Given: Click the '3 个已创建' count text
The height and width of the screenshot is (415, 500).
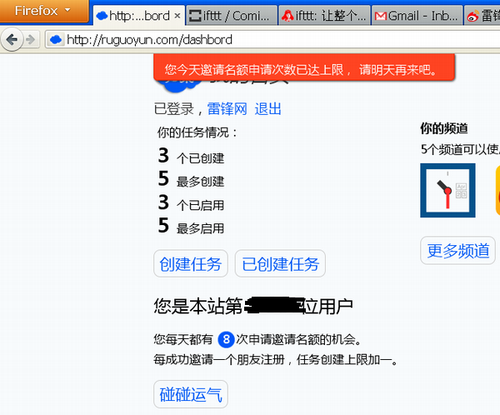Looking at the screenshot, I should [191, 156].
